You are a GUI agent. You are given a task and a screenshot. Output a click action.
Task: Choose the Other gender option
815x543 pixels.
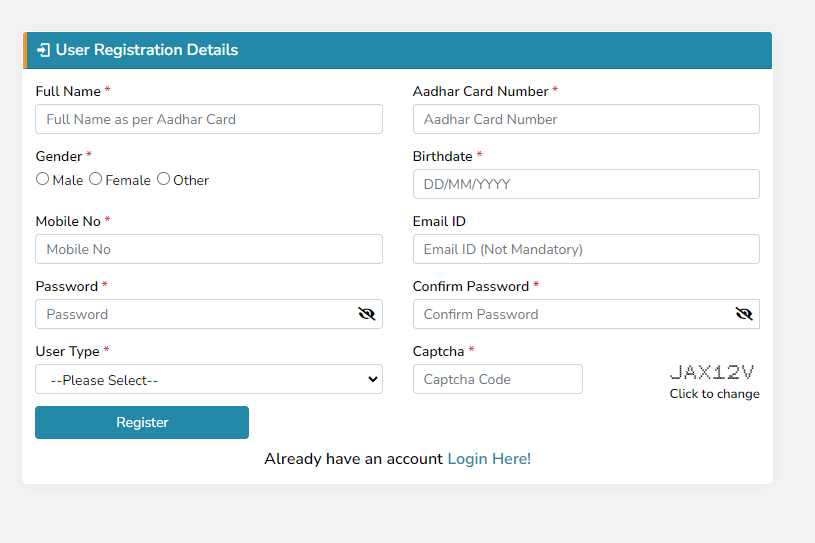[163, 179]
